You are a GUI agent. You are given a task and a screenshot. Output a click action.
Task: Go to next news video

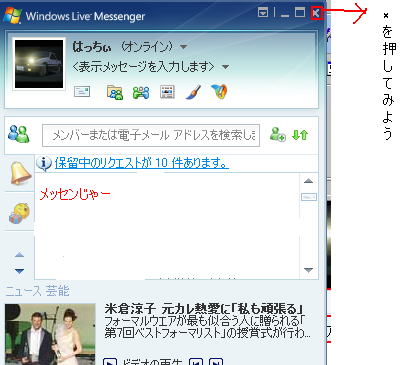coord(216,362)
